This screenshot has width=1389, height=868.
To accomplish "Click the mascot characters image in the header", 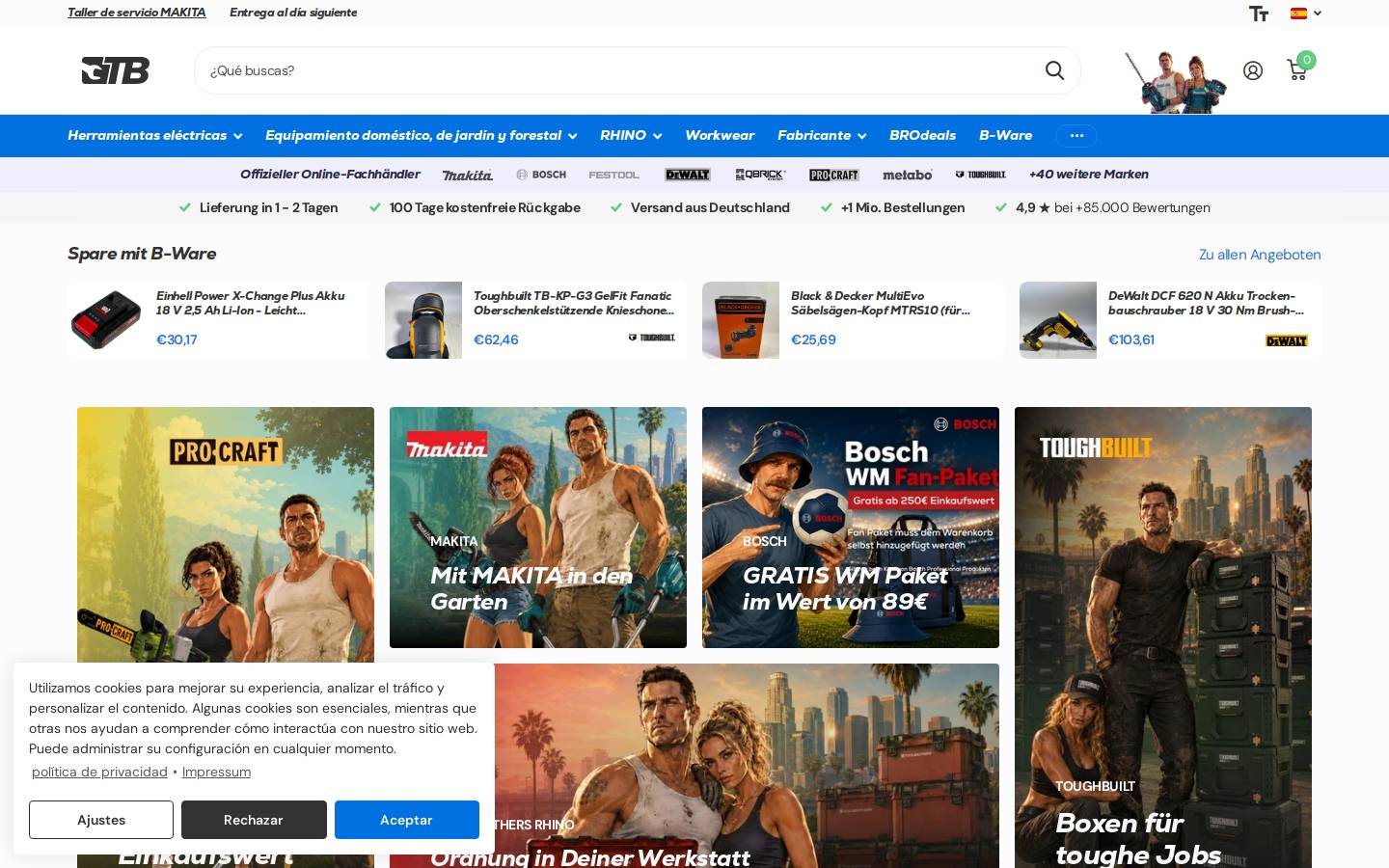I will pyautogui.click(x=1175, y=81).
